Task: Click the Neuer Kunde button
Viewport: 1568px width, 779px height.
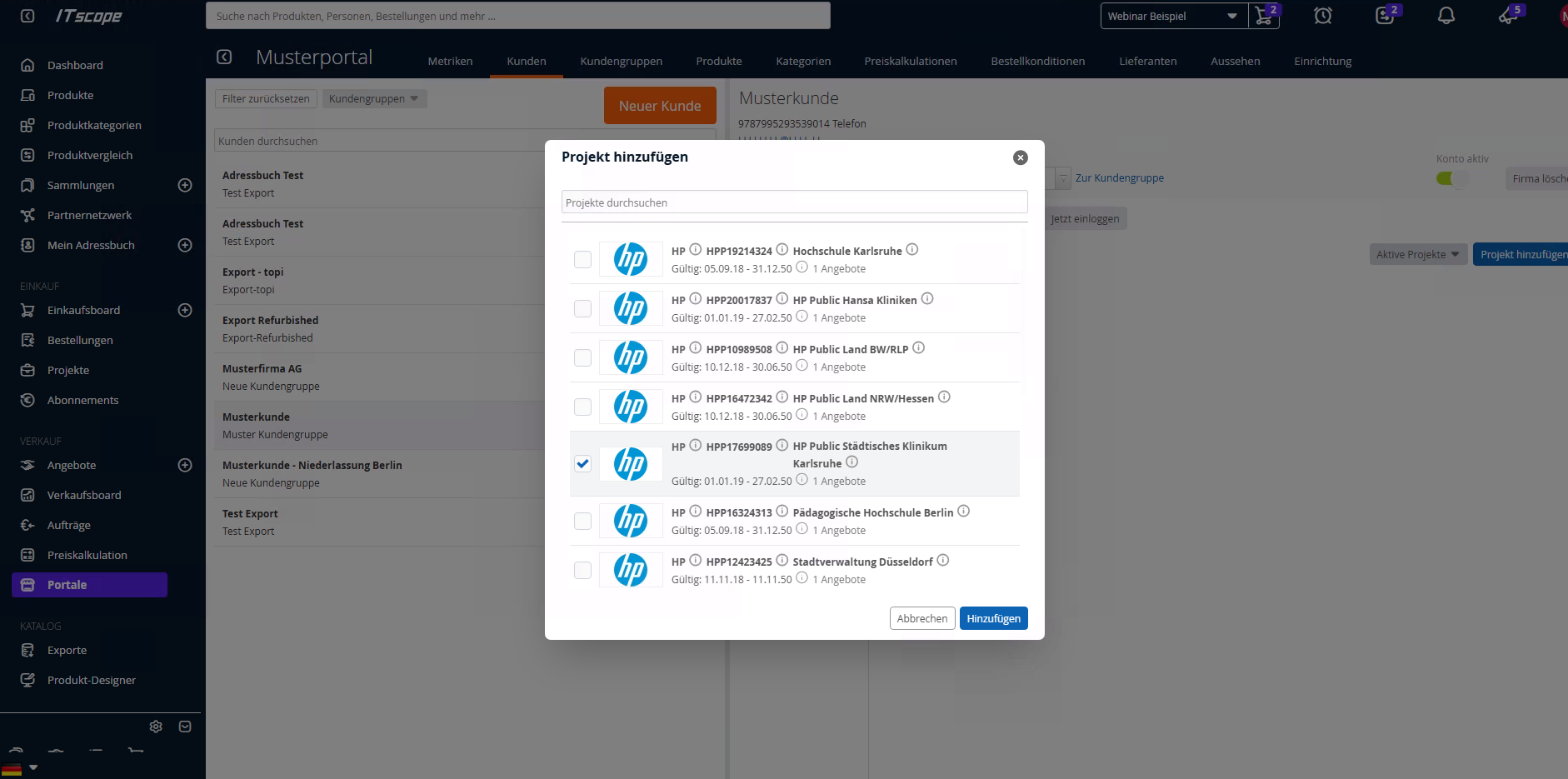Action: click(660, 106)
